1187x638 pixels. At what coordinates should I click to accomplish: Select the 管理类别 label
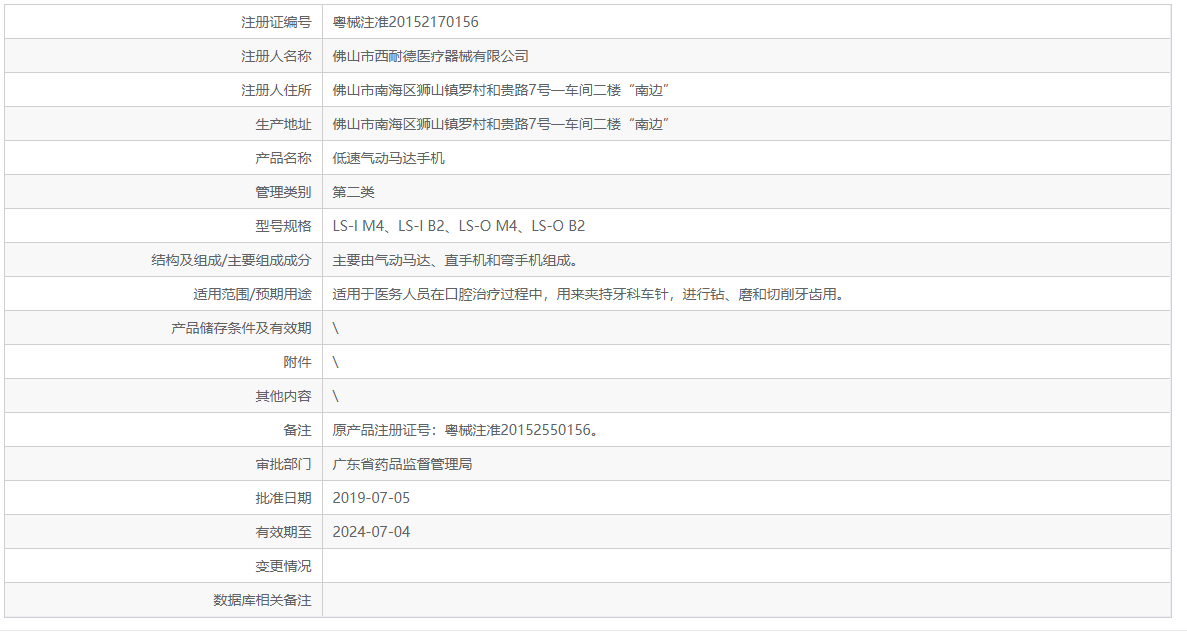(283, 192)
